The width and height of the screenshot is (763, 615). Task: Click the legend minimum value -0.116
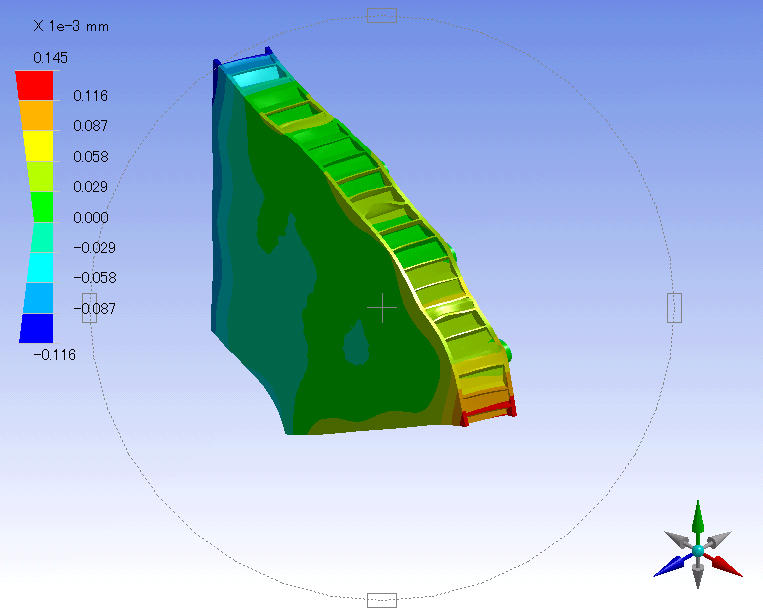point(54,355)
